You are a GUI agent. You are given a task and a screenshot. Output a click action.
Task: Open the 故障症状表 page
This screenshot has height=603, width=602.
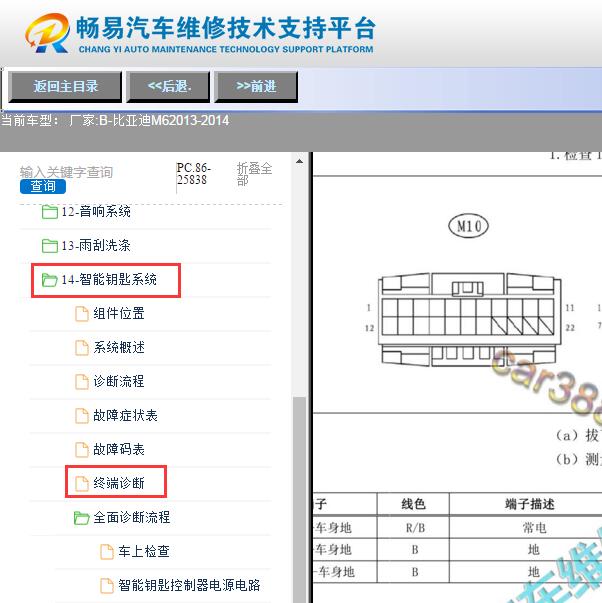pos(125,415)
